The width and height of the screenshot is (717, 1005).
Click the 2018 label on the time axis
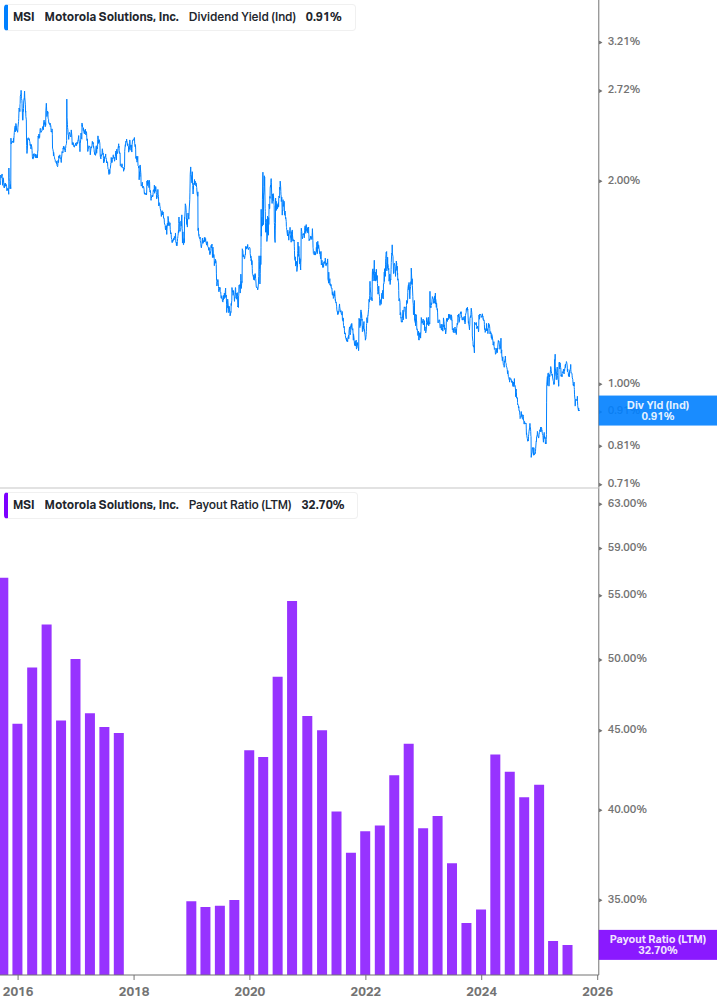click(x=134, y=992)
